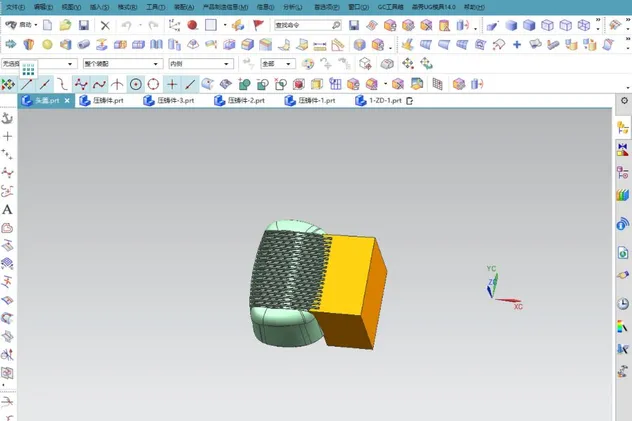Click the color palette wheel icon

tap(308, 64)
